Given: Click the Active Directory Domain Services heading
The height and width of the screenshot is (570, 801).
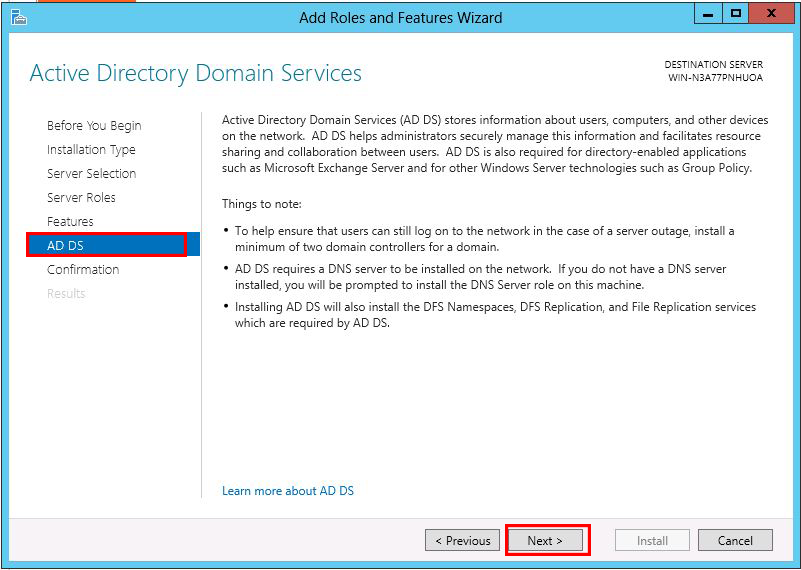Looking at the screenshot, I should click(196, 73).
